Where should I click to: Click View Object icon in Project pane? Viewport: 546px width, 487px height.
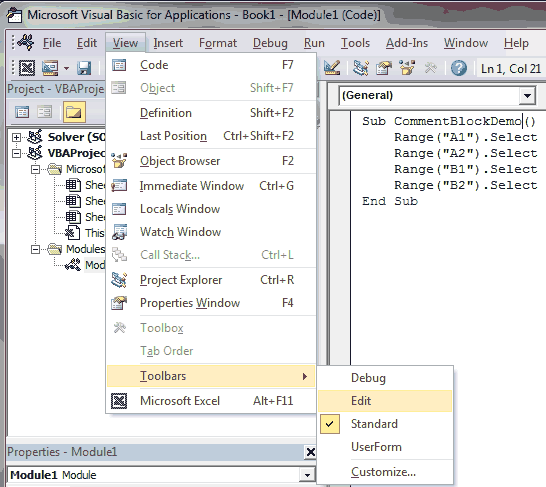[x=45, y=112]
